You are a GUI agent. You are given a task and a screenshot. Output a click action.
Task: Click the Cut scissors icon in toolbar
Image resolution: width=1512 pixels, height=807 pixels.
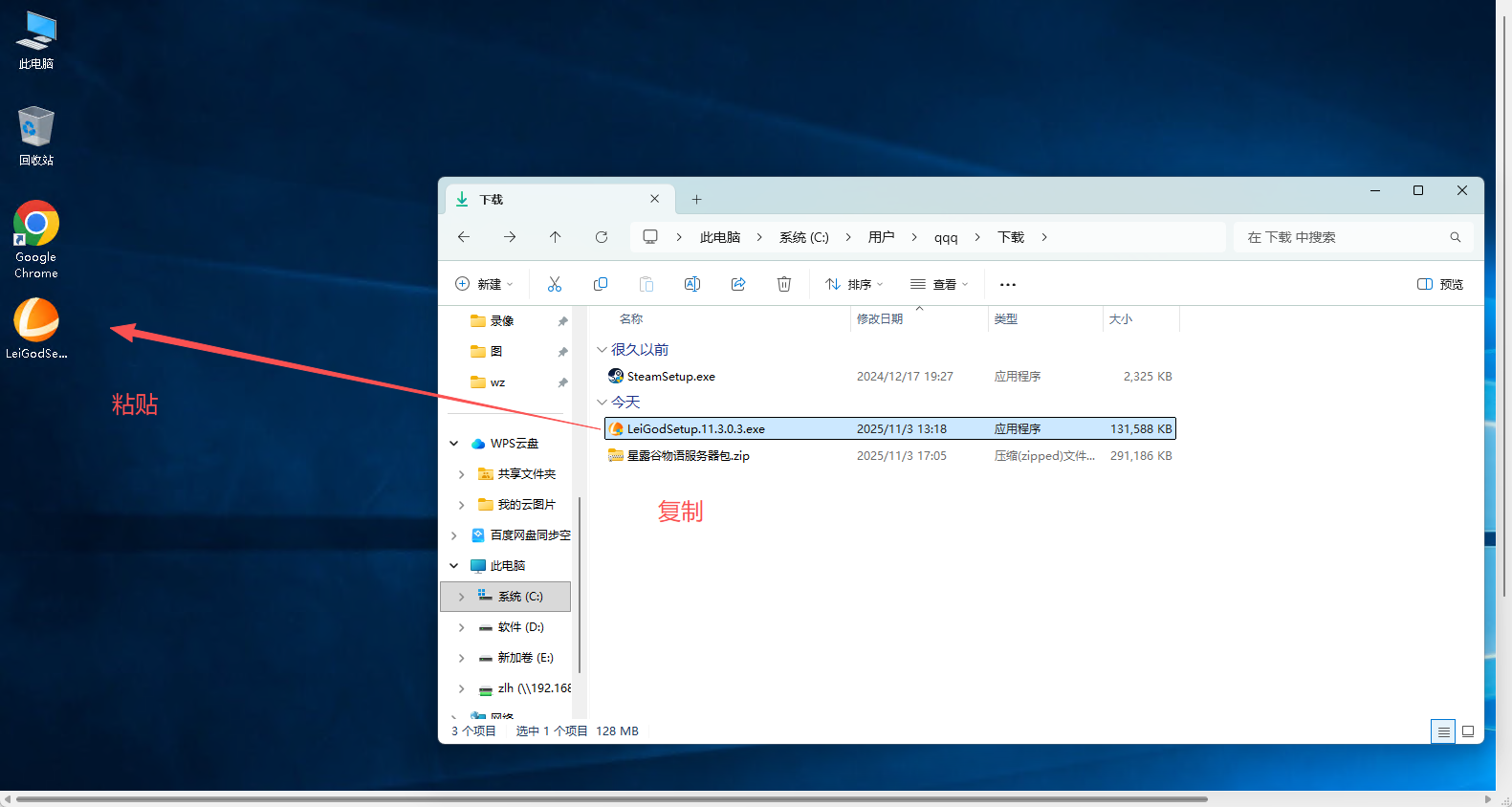click(x=555, y=284)
